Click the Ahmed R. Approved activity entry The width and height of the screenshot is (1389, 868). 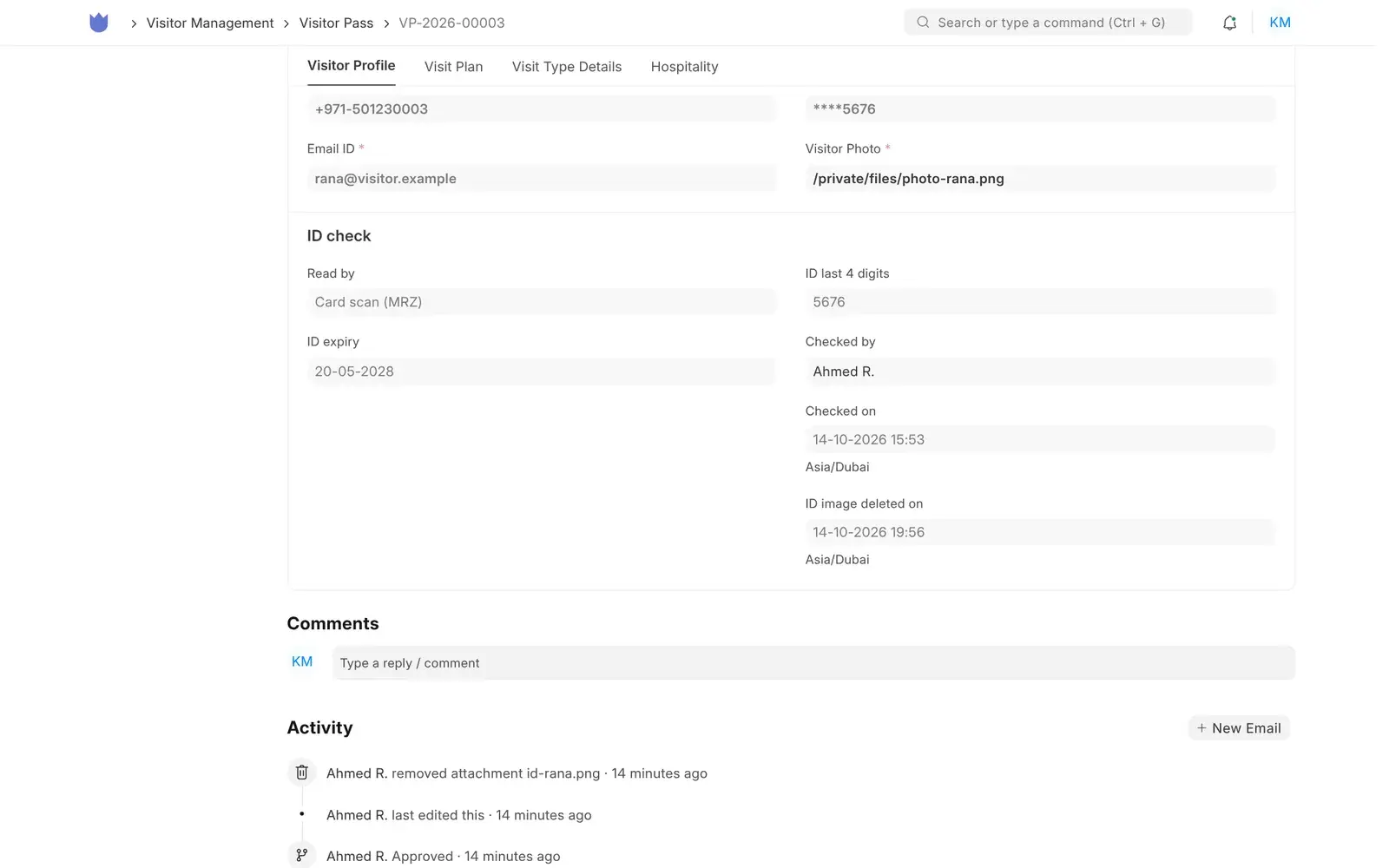(x=443, y=857)
